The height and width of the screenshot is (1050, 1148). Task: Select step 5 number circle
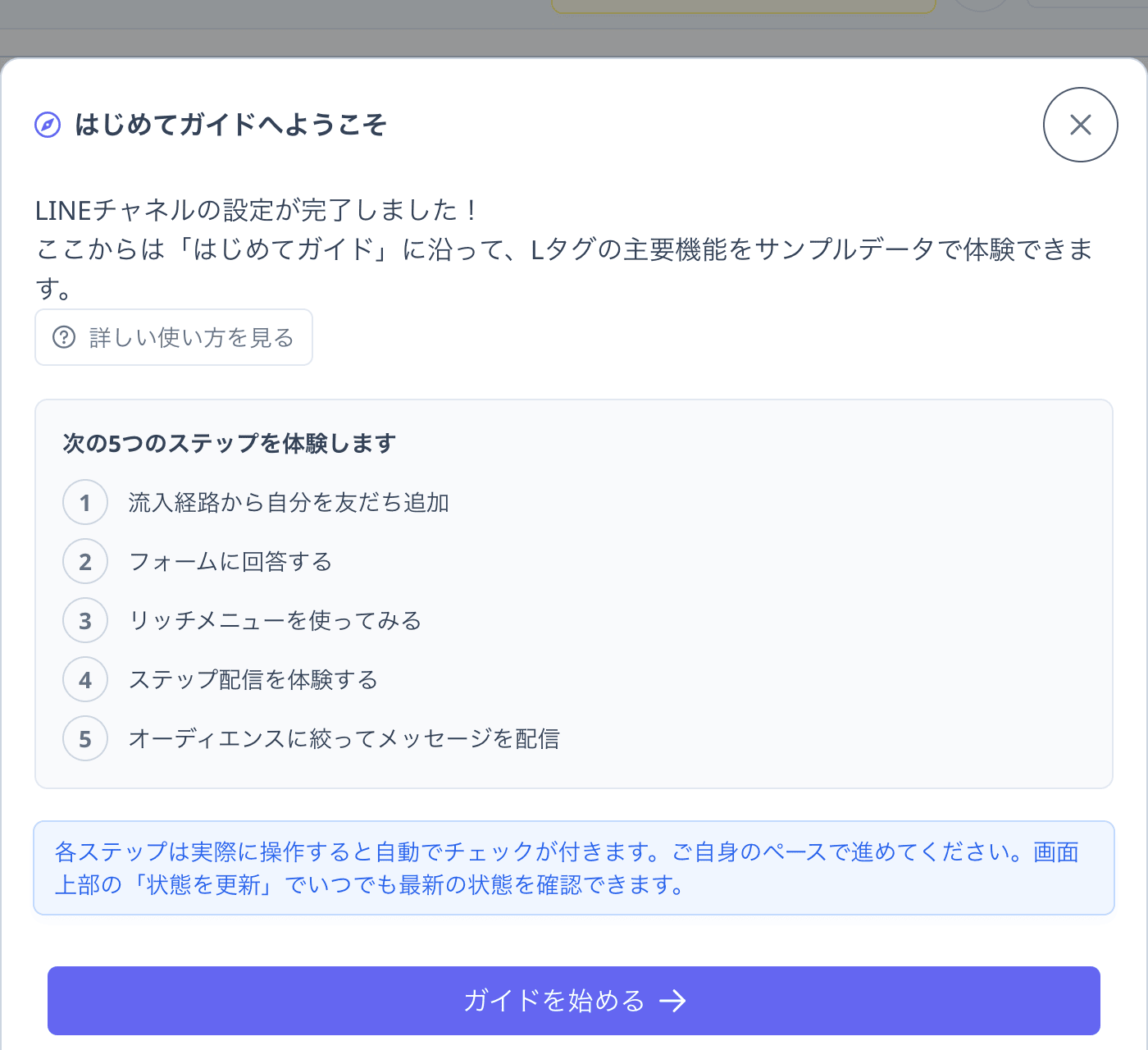click(85, 738)
